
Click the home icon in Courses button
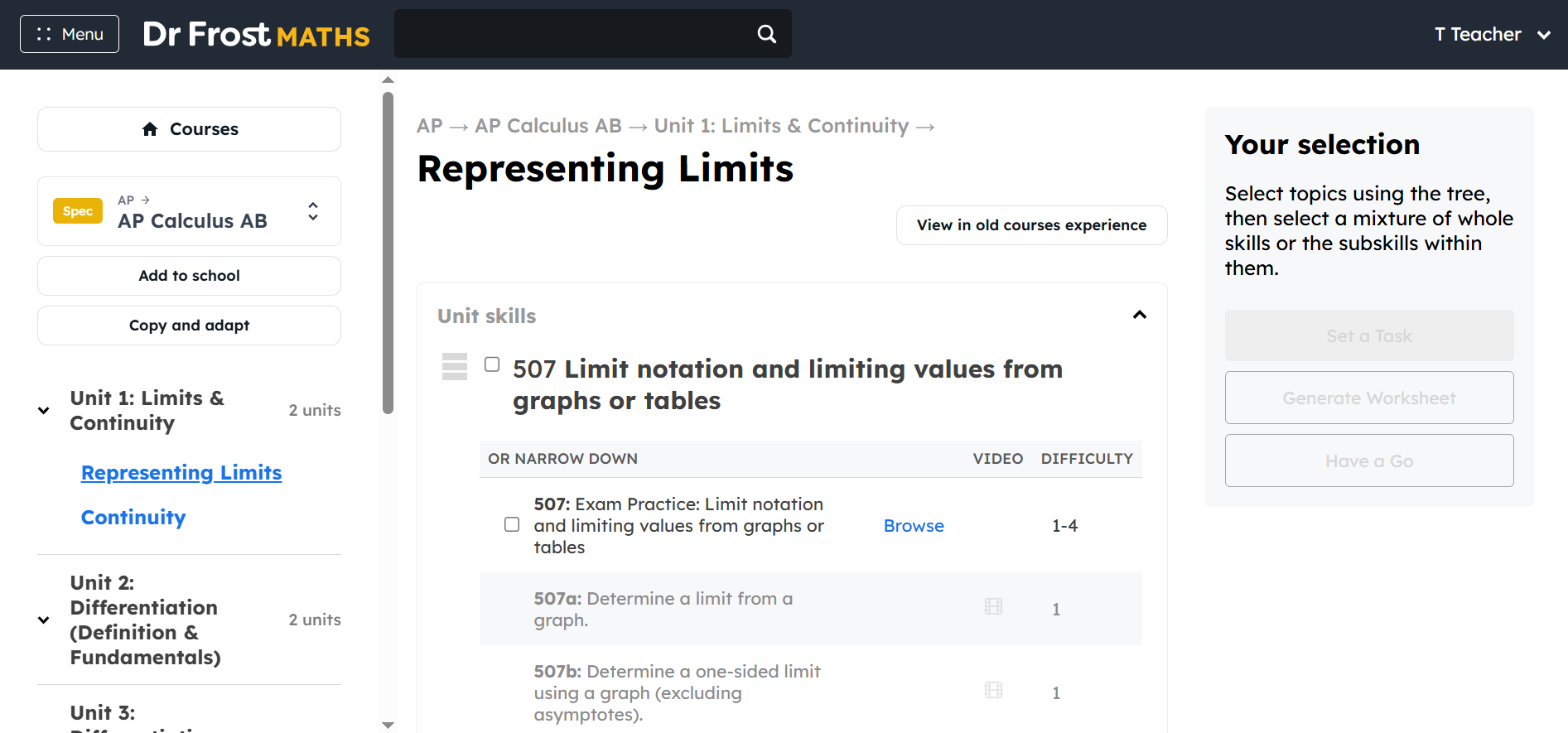coord(150,129)
